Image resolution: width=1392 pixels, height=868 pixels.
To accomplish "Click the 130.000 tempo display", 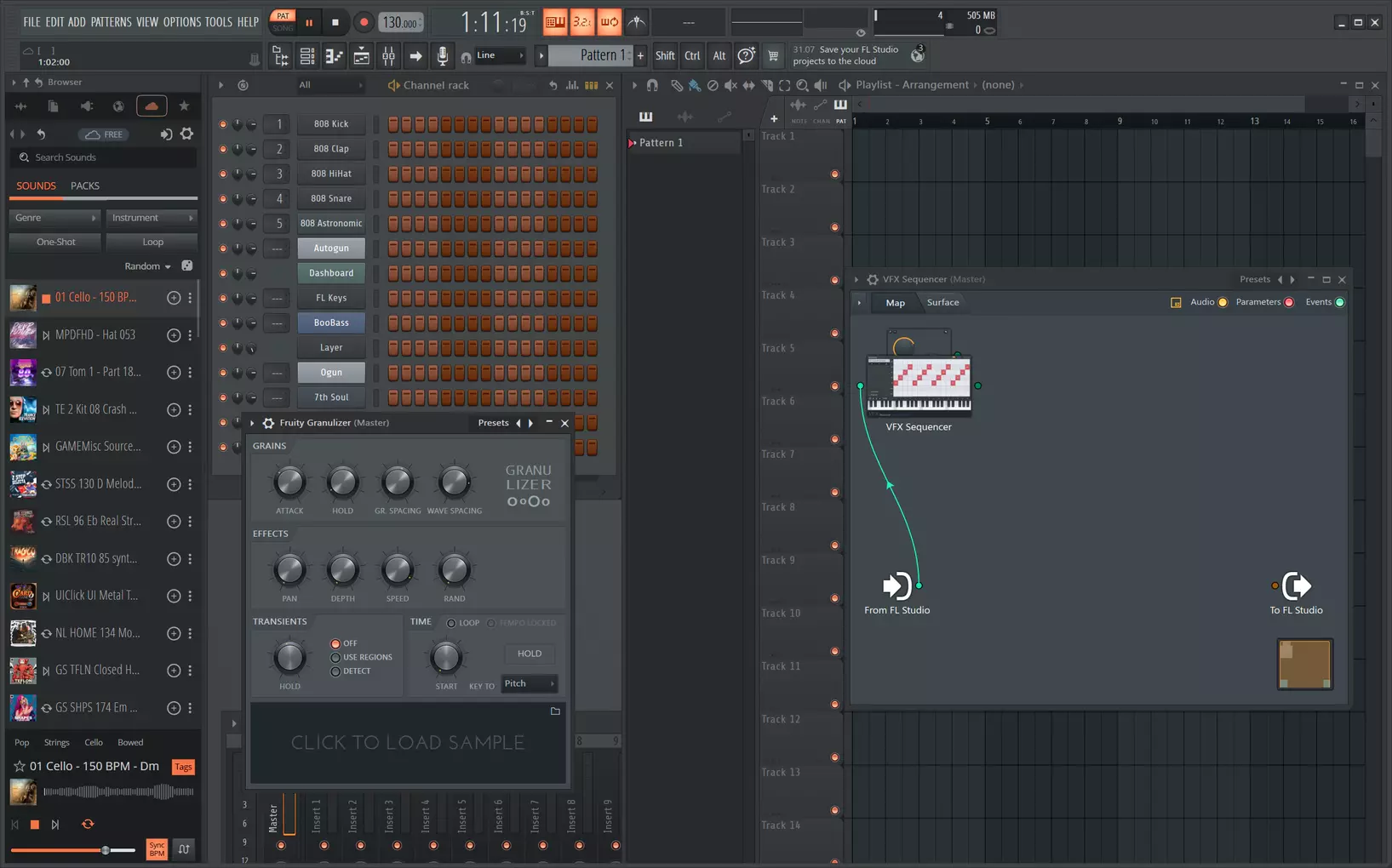I will click(400, 23).
